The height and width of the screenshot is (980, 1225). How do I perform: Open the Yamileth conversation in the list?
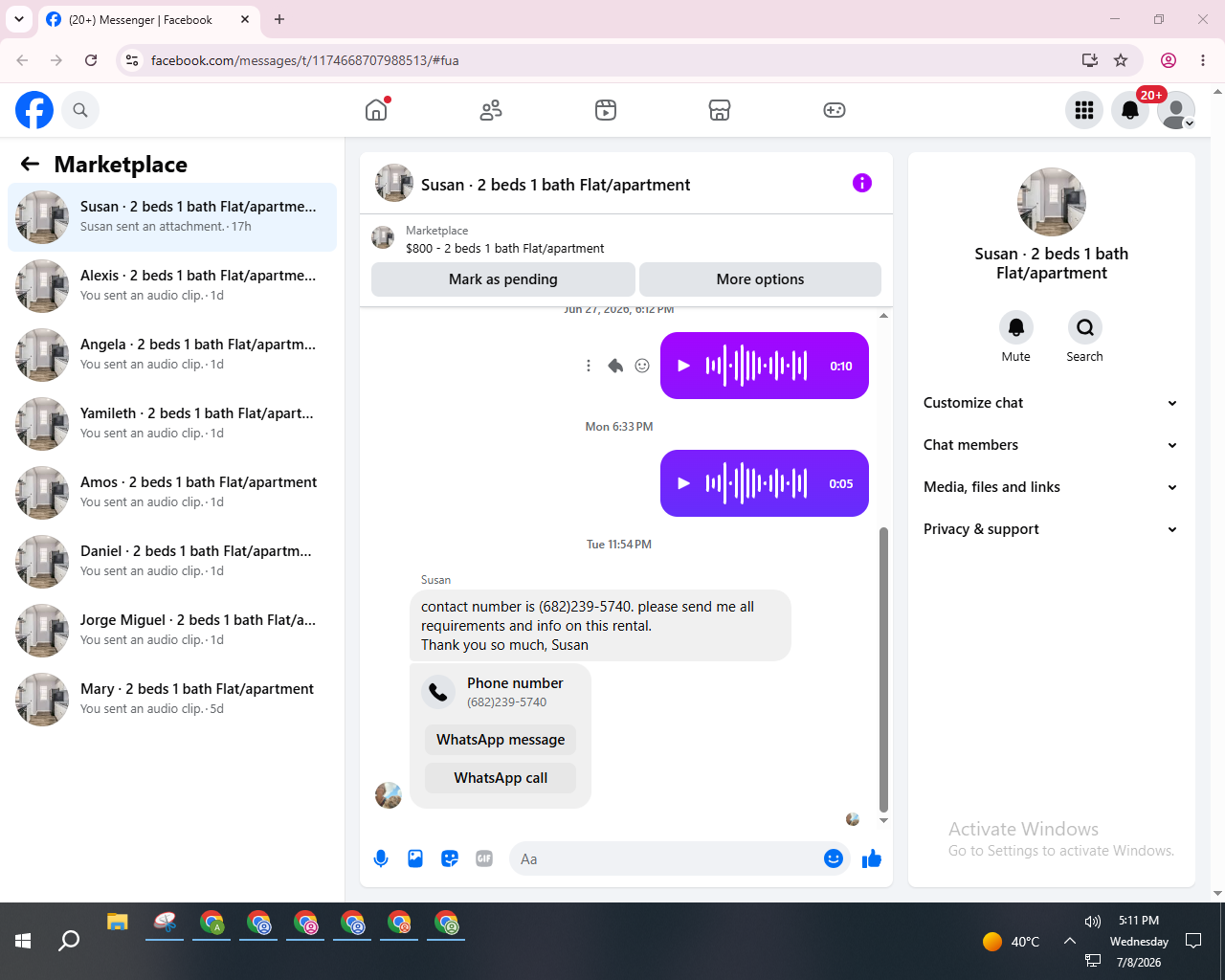[172, 424]
